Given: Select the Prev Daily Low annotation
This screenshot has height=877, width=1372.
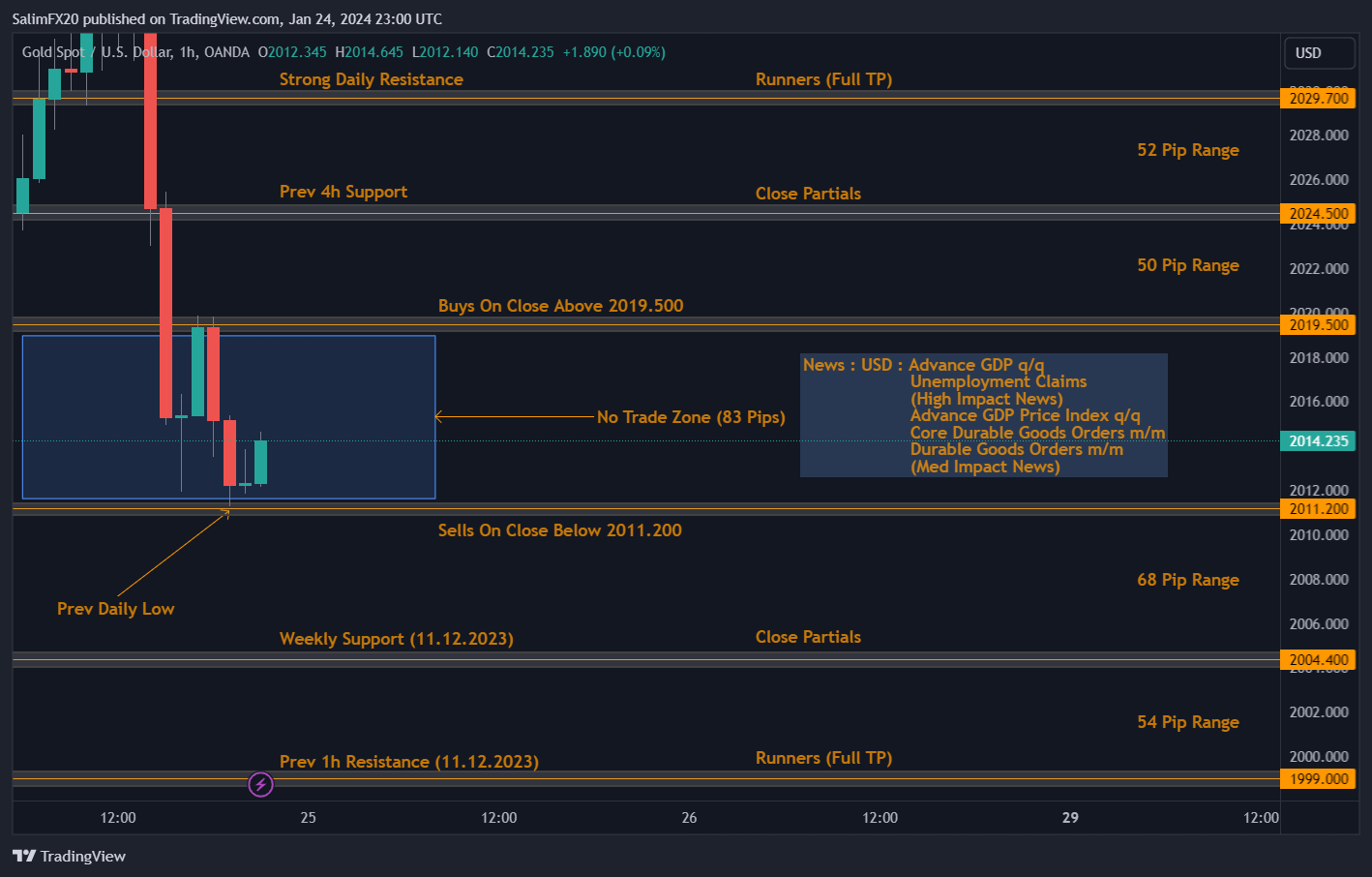Looking at the screenshot, I should point(115,609).
